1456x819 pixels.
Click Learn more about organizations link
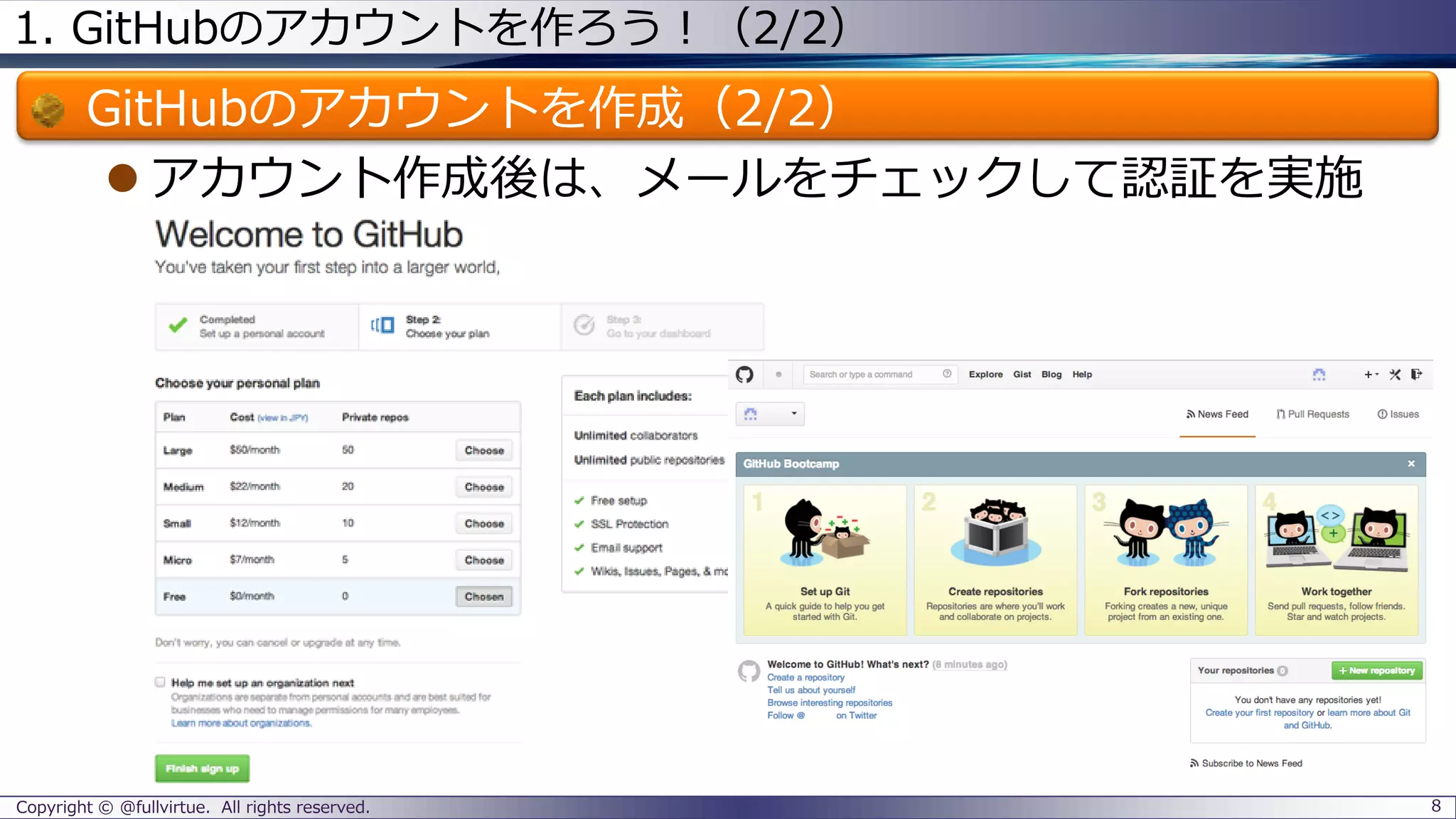[241, 723]
